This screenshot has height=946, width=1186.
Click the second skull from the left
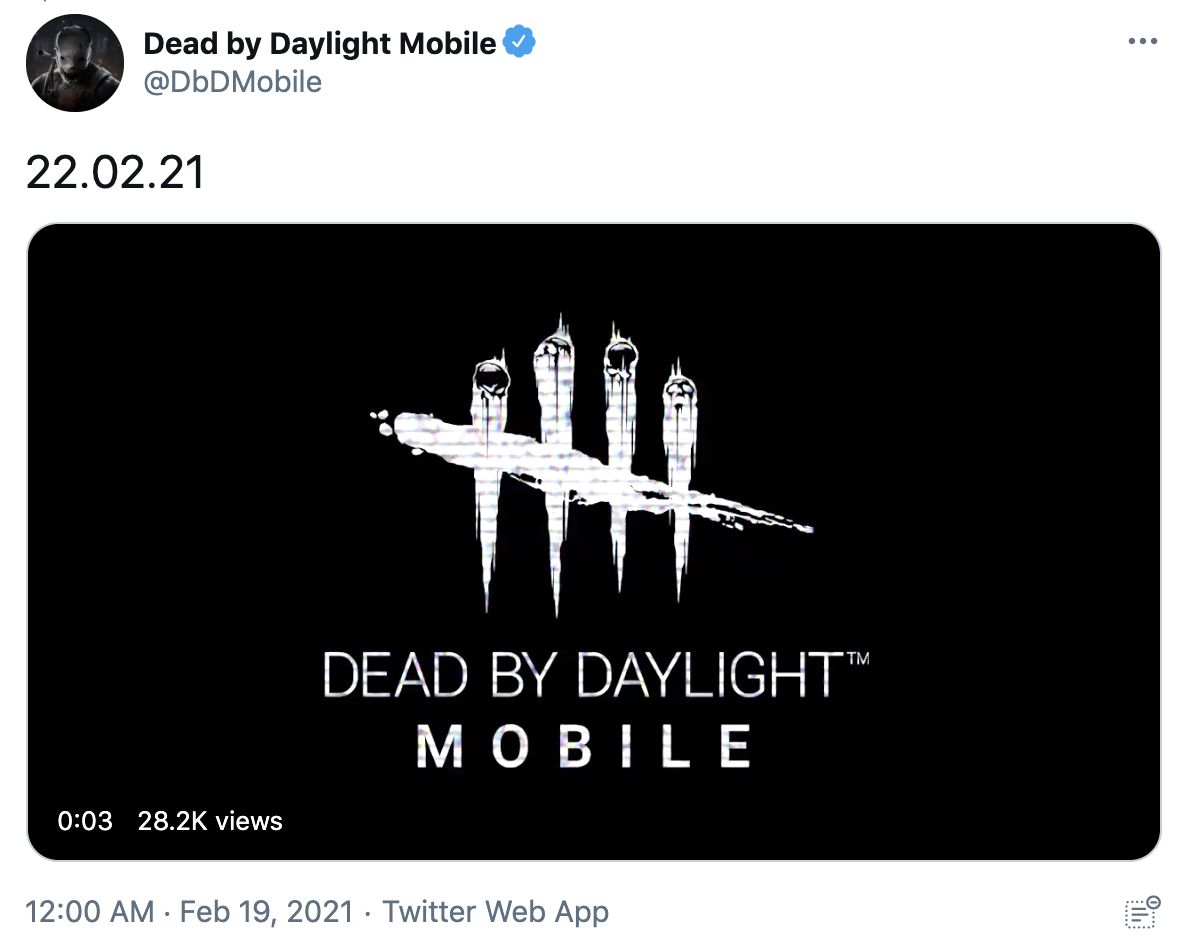pyautogui.click(x=553, y=357)
